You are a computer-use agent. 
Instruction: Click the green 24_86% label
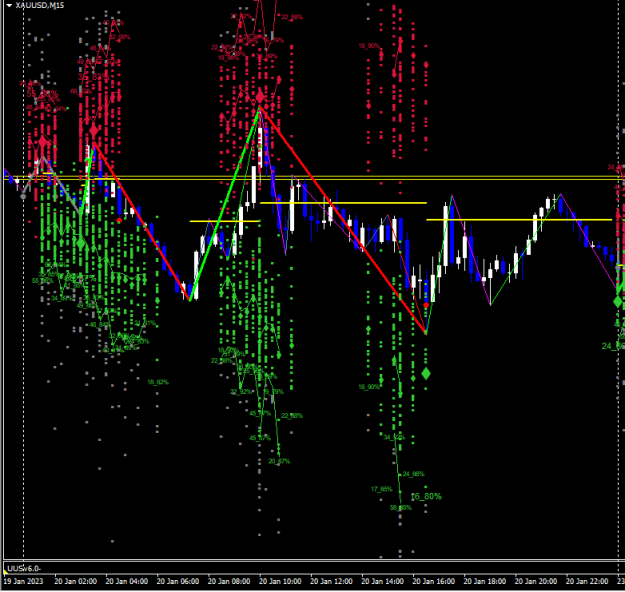coord(413,474)
